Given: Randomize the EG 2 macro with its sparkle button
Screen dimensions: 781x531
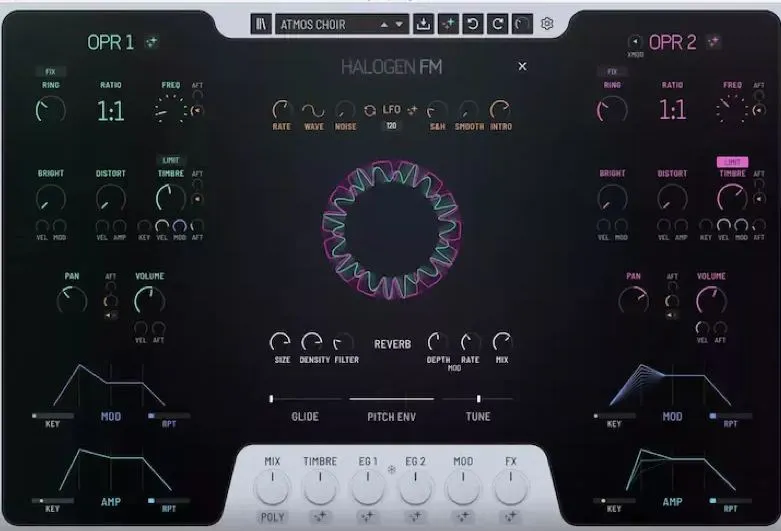Looking at the screenshot, I should click(415, 517).
